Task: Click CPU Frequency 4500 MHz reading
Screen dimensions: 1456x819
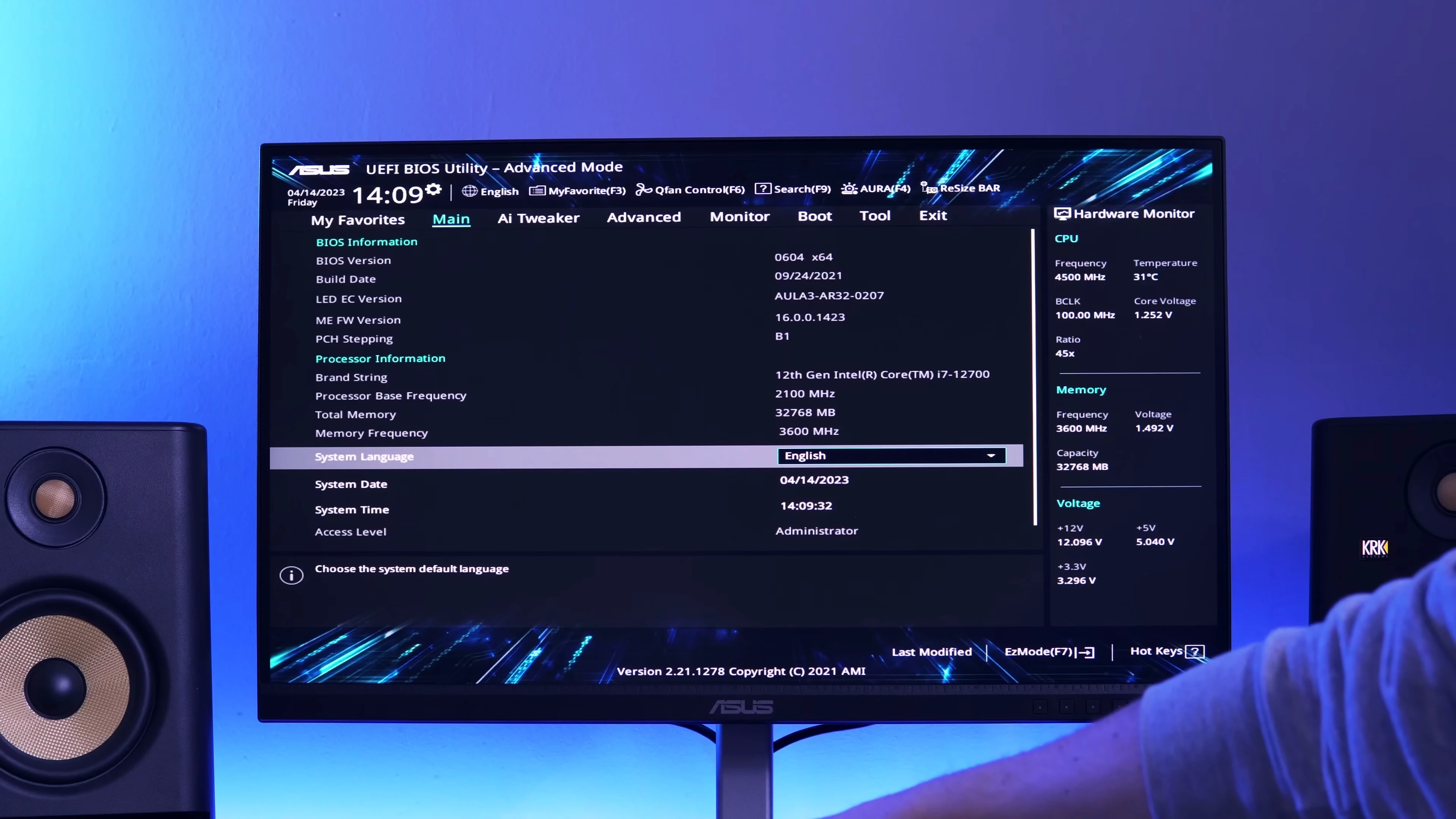Action: click(x=1080, y=277)
